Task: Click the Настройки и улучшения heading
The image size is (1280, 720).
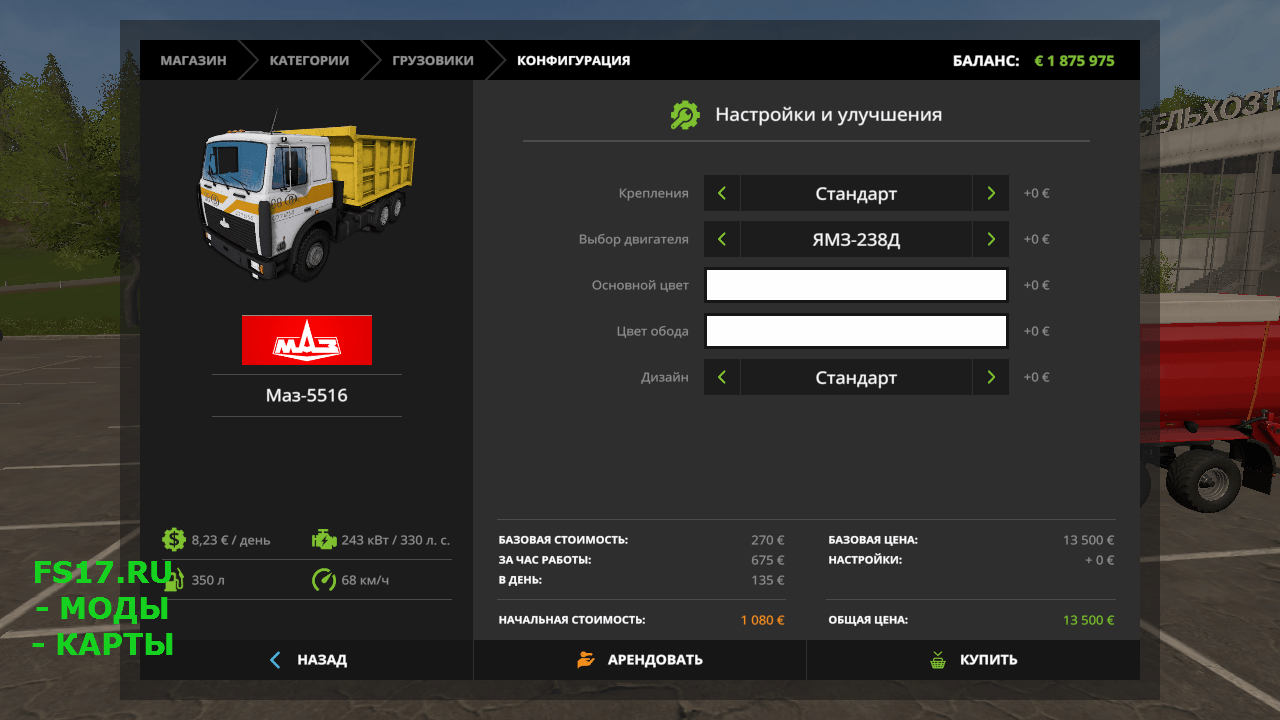Action: point(828,114)
